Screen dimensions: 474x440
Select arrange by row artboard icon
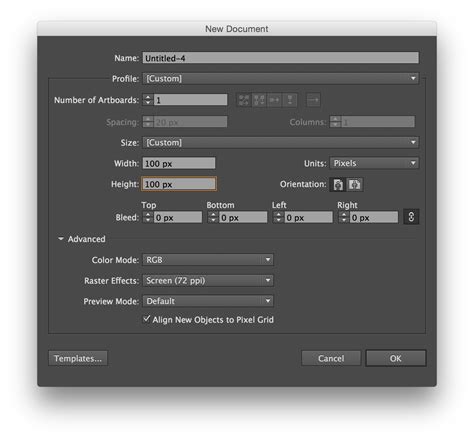(274, 100)
